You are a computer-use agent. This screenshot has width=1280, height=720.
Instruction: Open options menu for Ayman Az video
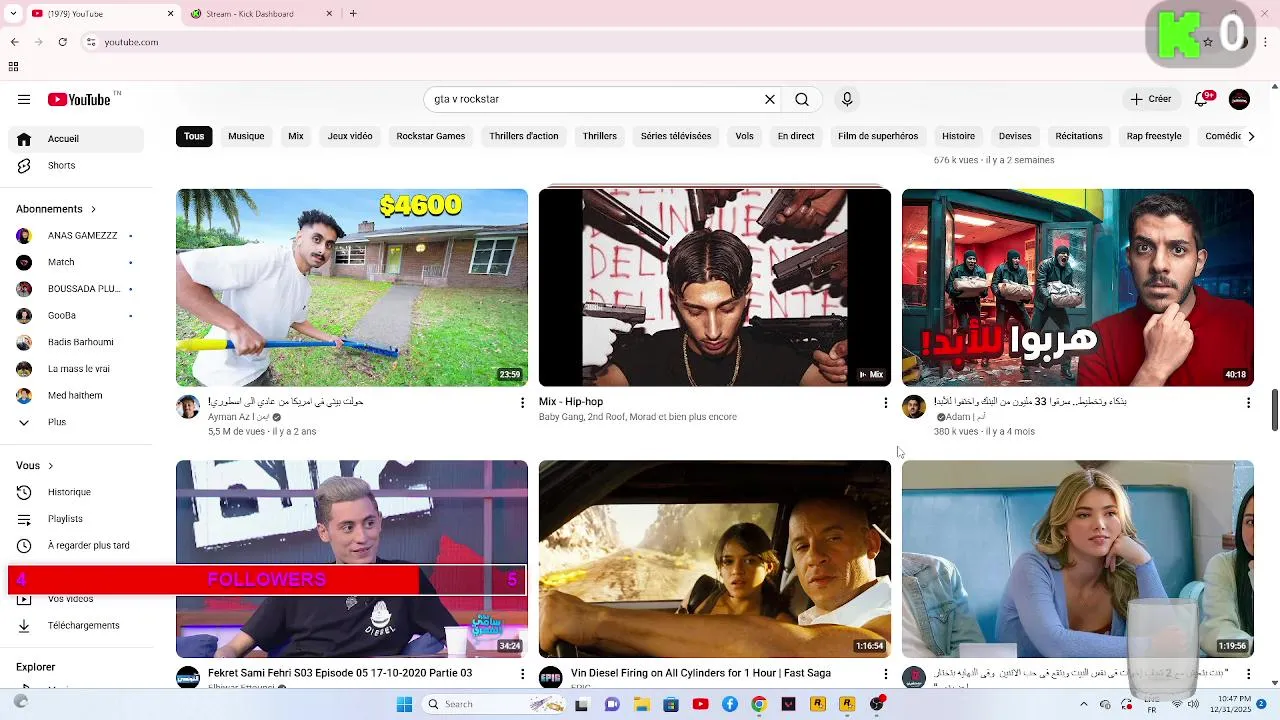[x=522, y=403]
